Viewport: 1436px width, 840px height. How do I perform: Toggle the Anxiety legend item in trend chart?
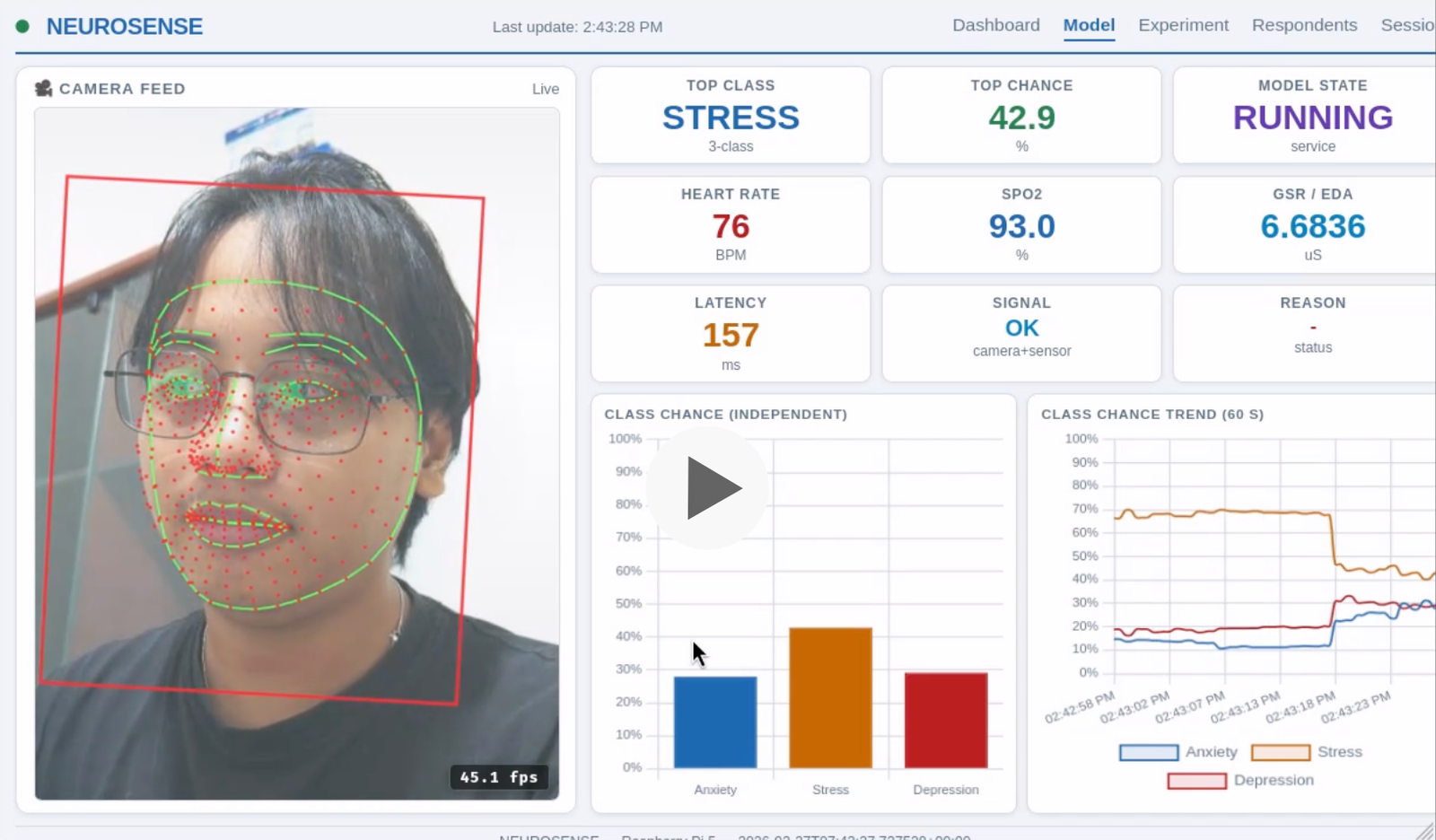point(1178,752)
